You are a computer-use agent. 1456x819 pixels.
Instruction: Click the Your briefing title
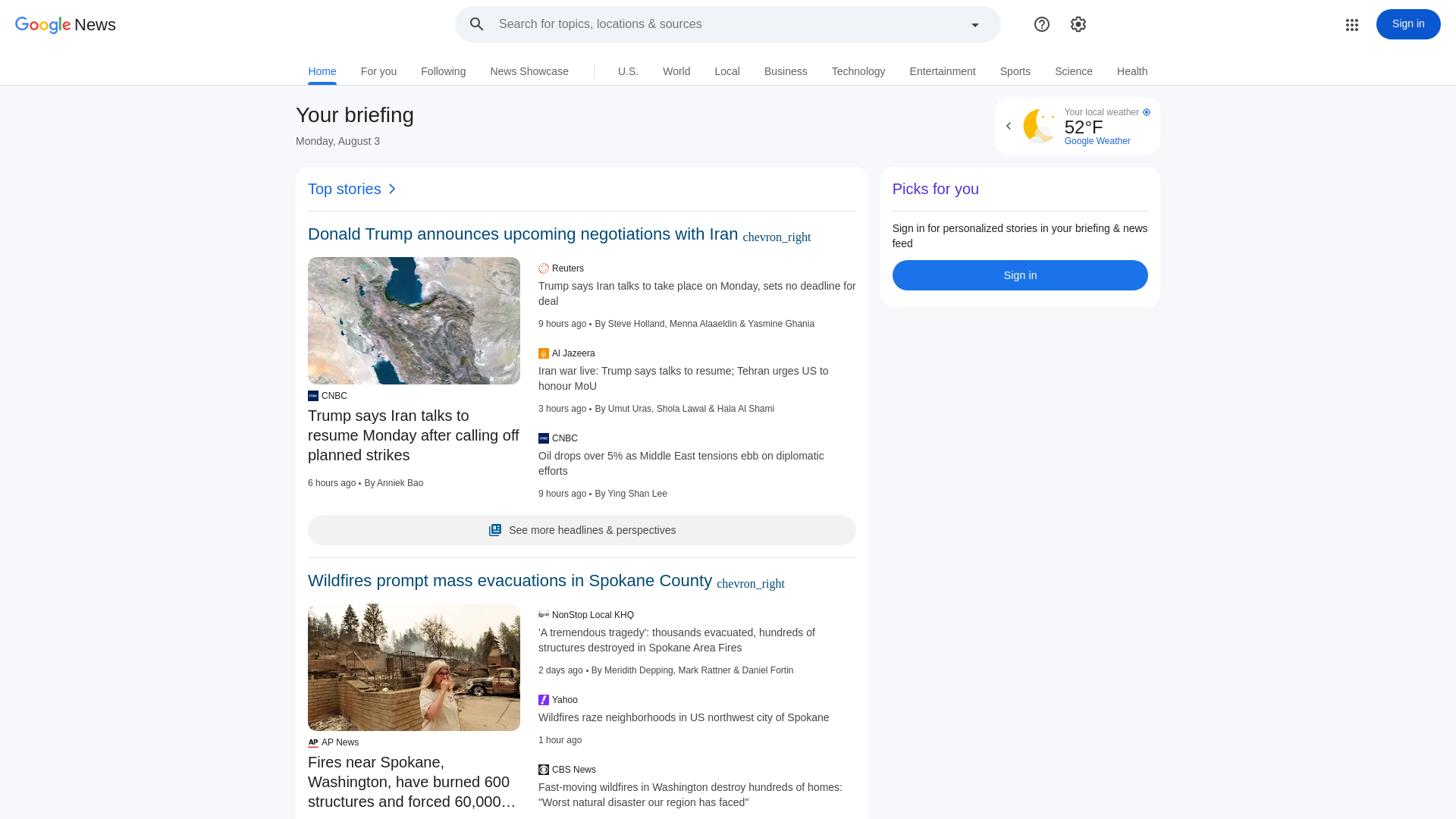click(x=355, y=115)
